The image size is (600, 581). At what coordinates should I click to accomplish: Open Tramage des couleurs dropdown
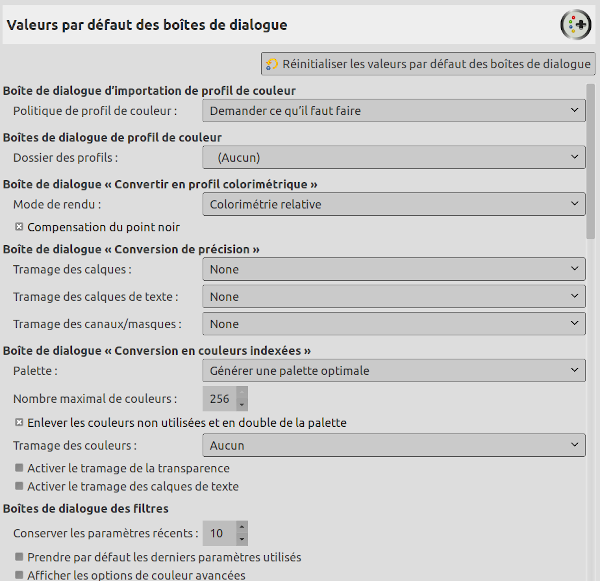[394, 445]
